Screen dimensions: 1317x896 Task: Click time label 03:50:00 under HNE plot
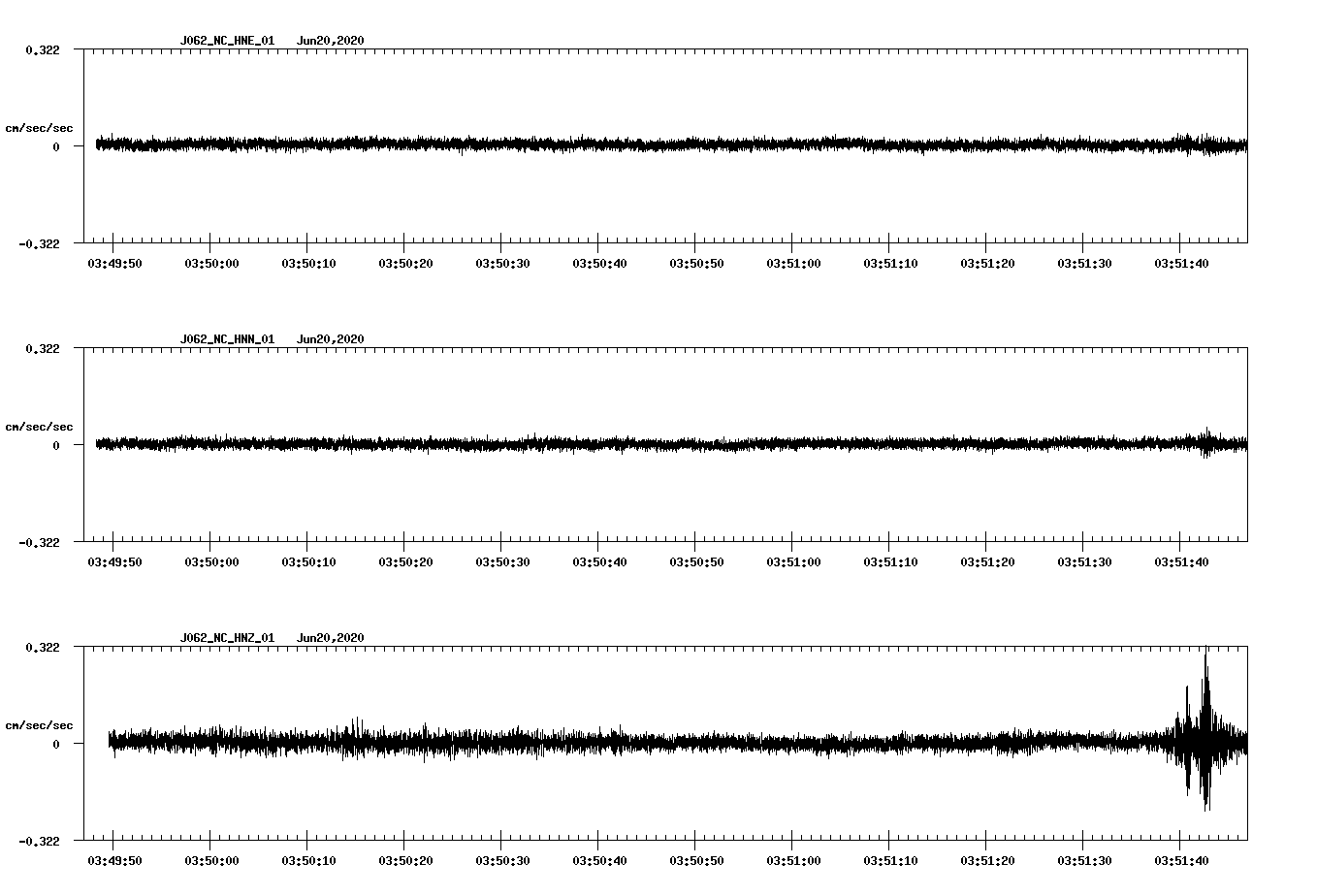point(211,264)
